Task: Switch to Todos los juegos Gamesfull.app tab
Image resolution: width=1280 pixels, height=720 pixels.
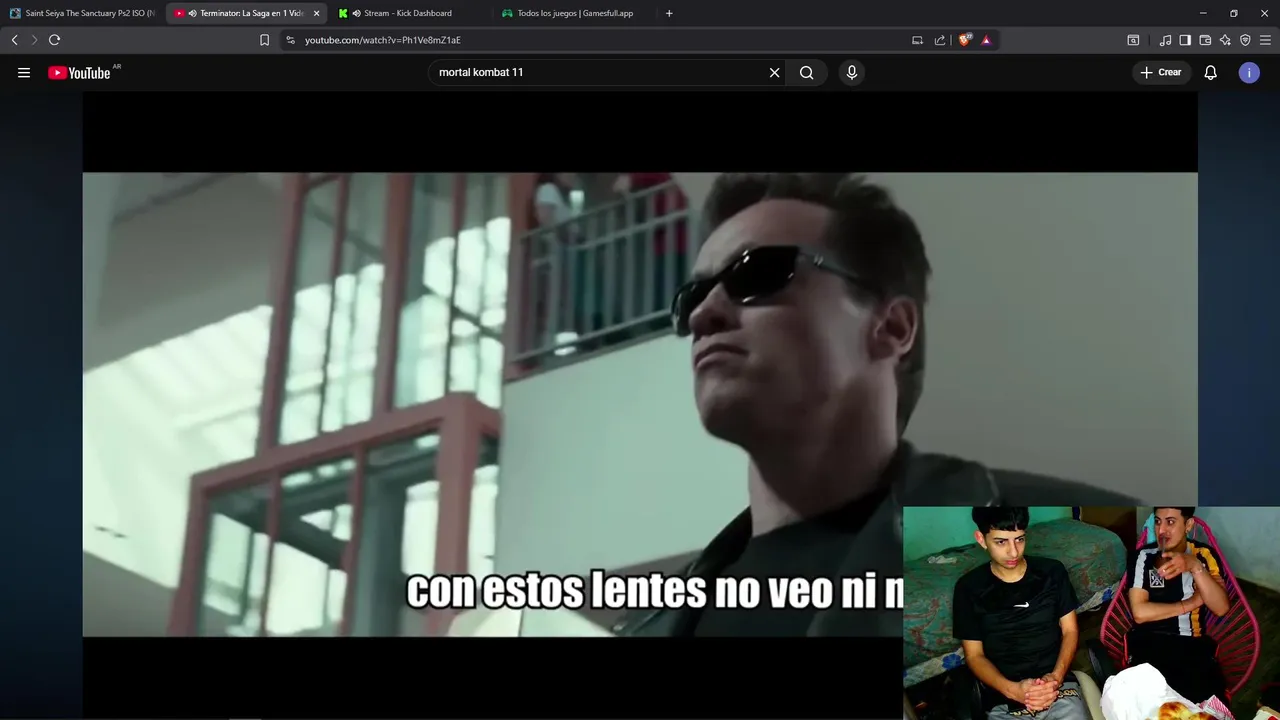Action: 575,13
